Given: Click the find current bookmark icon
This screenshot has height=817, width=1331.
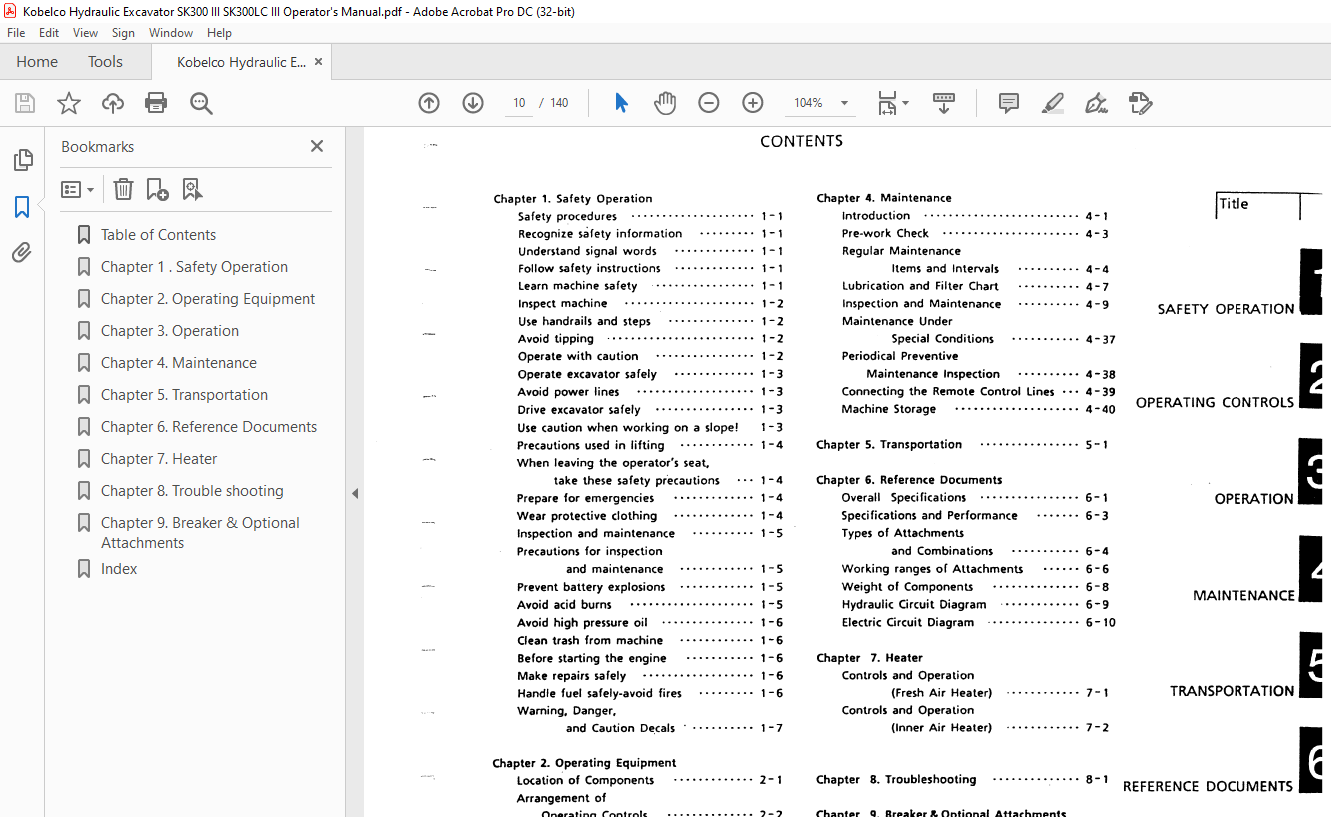Looking at the screenshot, I should 192,189.
